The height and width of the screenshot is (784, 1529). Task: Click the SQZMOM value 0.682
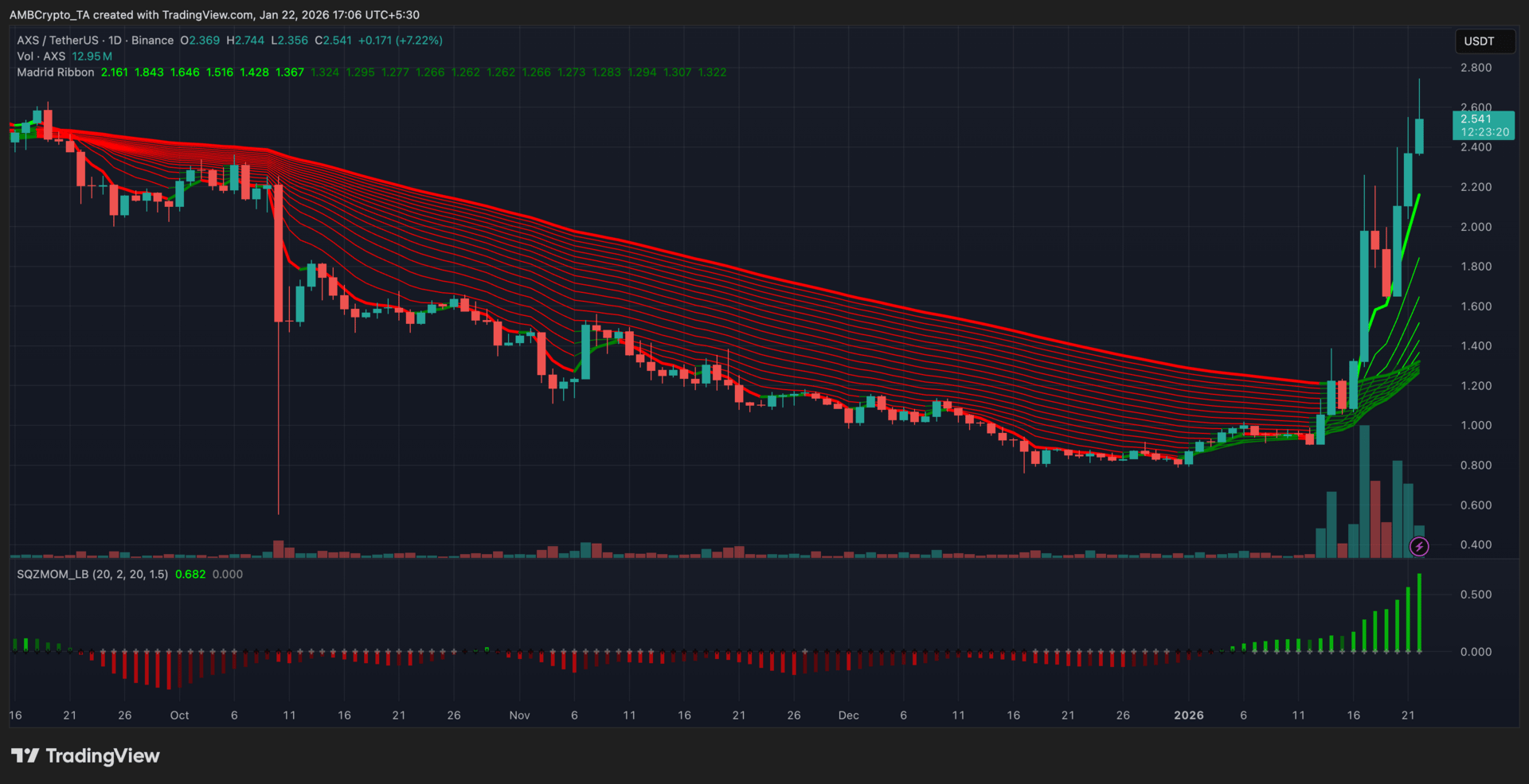pos(190,574)
